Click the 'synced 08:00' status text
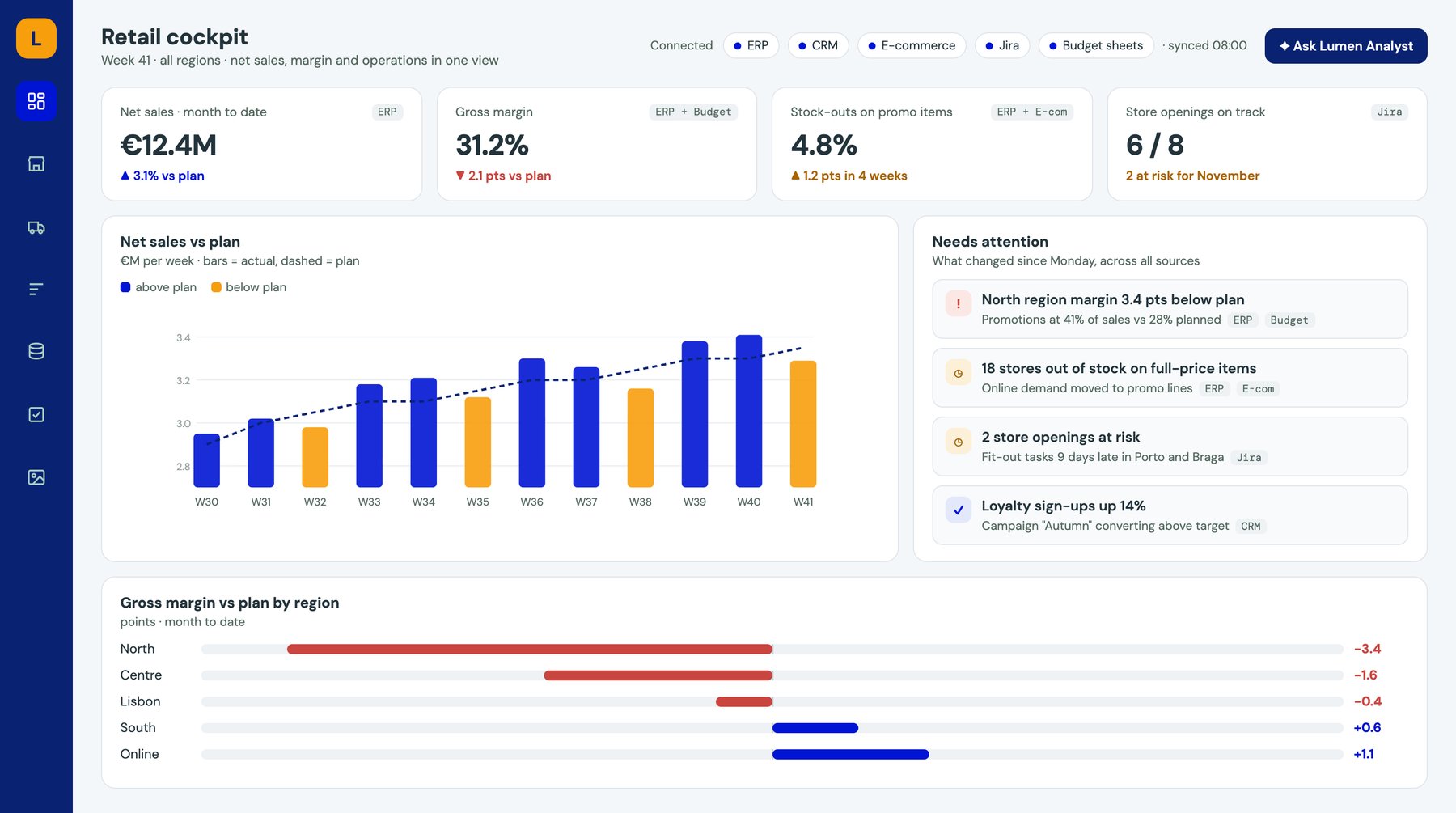The width and height of the screenshot is (1456, 813). (x=1207, y=45)
